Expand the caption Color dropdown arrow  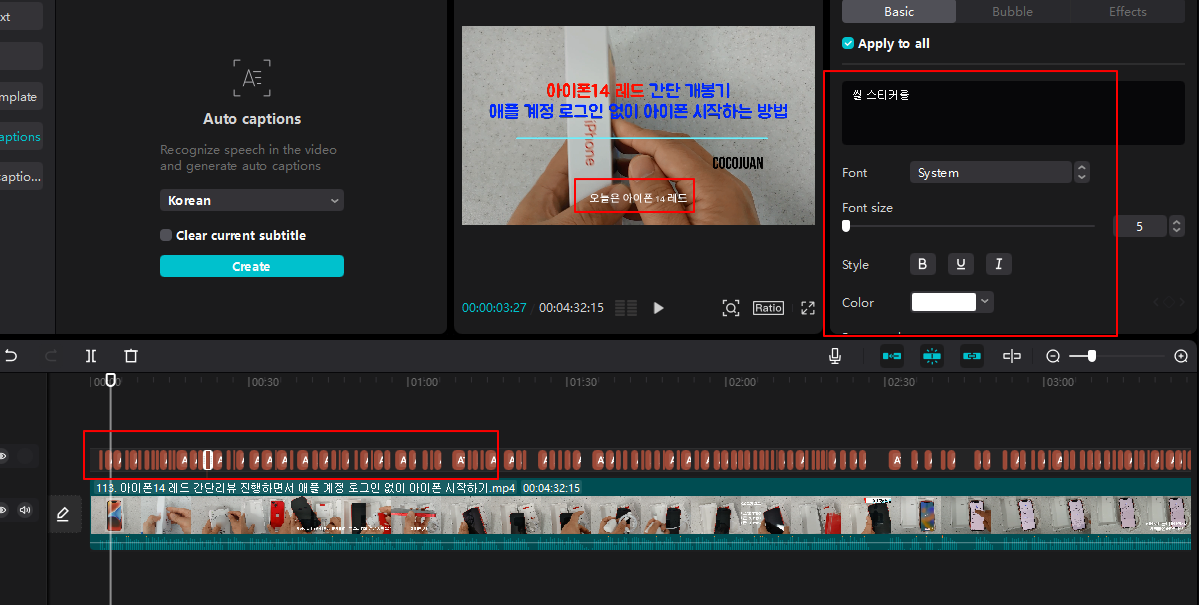[985, 301]
